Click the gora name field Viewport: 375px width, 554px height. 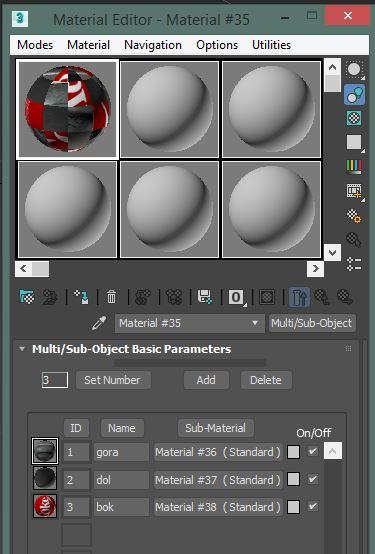click(x=121, y=452)
